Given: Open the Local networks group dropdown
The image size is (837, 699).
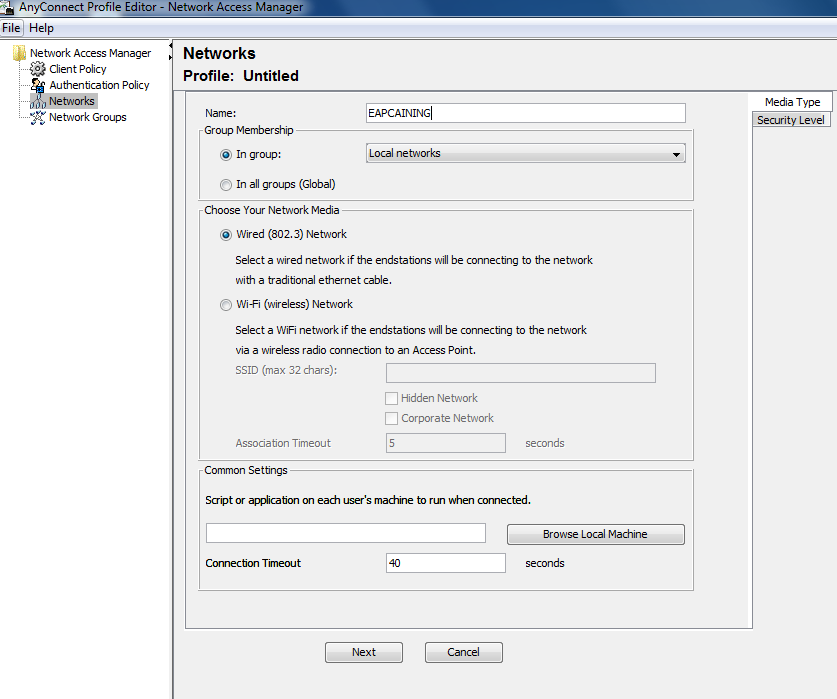Looking at the screenshot, I should (526, 153).
